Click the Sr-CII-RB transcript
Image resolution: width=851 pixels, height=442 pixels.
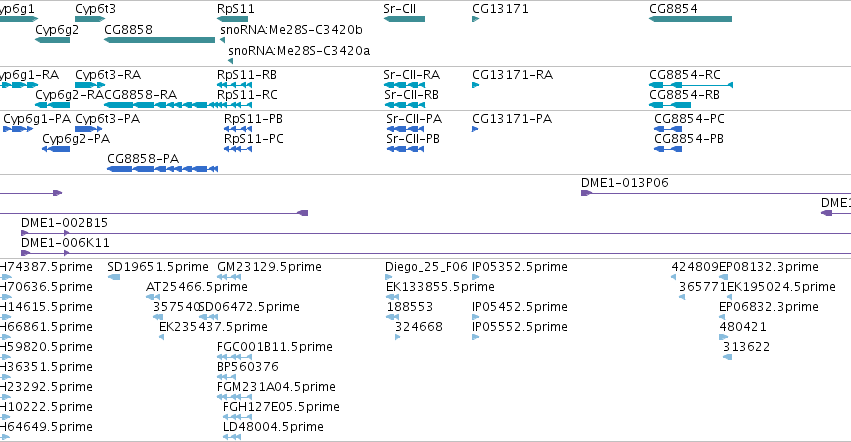pos(404,105)
